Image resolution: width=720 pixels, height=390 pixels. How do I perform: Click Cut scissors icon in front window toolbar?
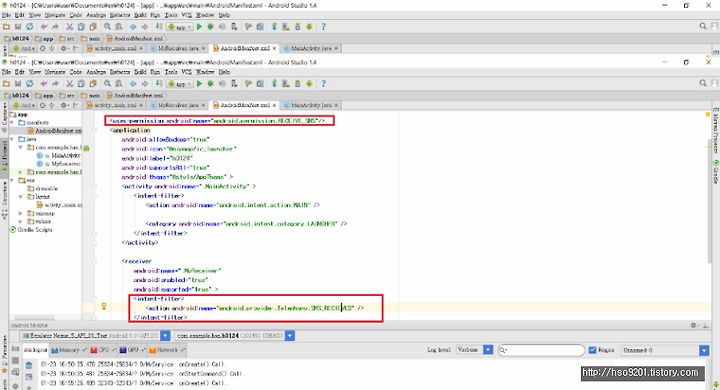69,84
